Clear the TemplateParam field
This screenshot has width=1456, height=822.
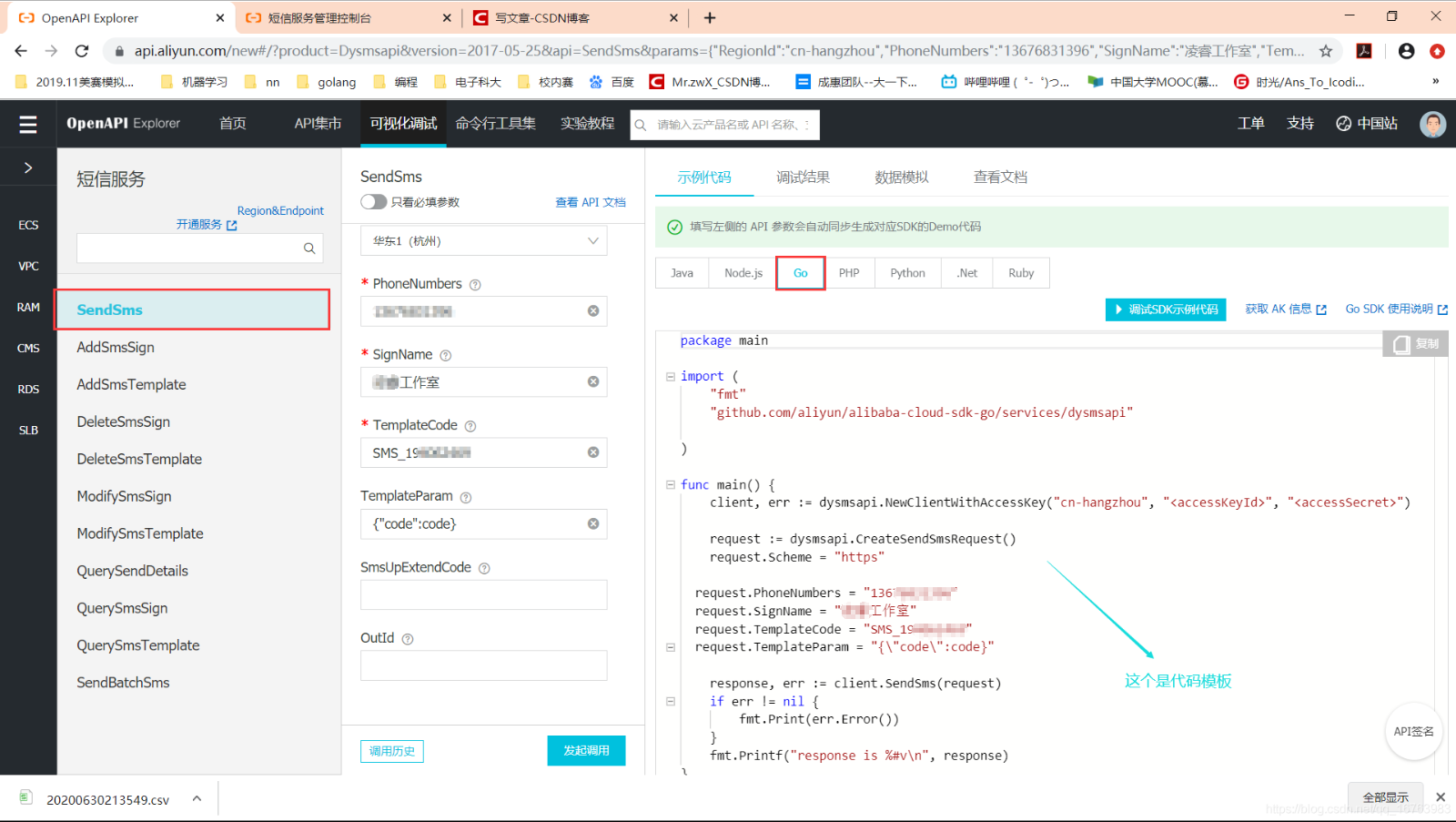pyautogui.click(x=593, y=523)
